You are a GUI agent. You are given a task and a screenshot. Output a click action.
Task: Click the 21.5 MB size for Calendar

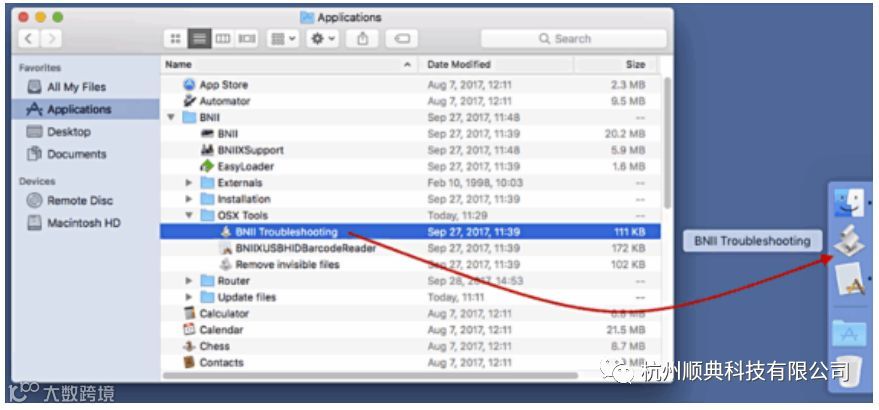626,330
